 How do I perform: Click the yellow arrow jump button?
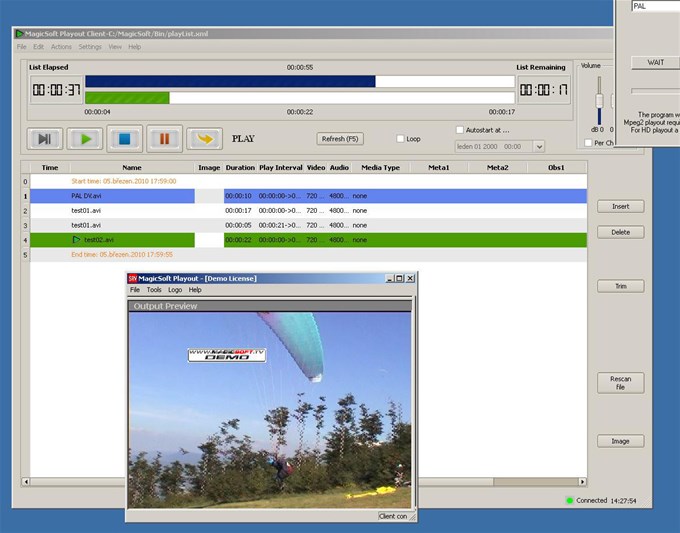(204, 139)
